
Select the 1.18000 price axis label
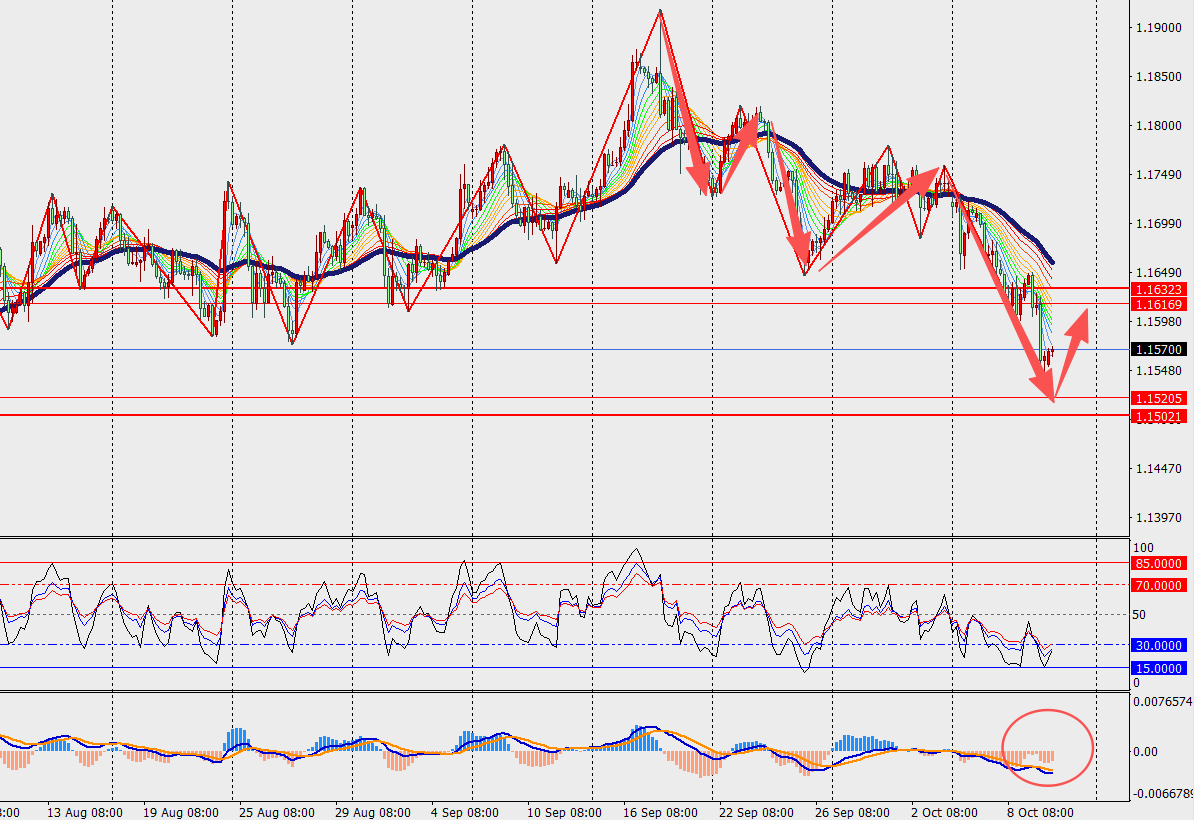point(1159,126)
